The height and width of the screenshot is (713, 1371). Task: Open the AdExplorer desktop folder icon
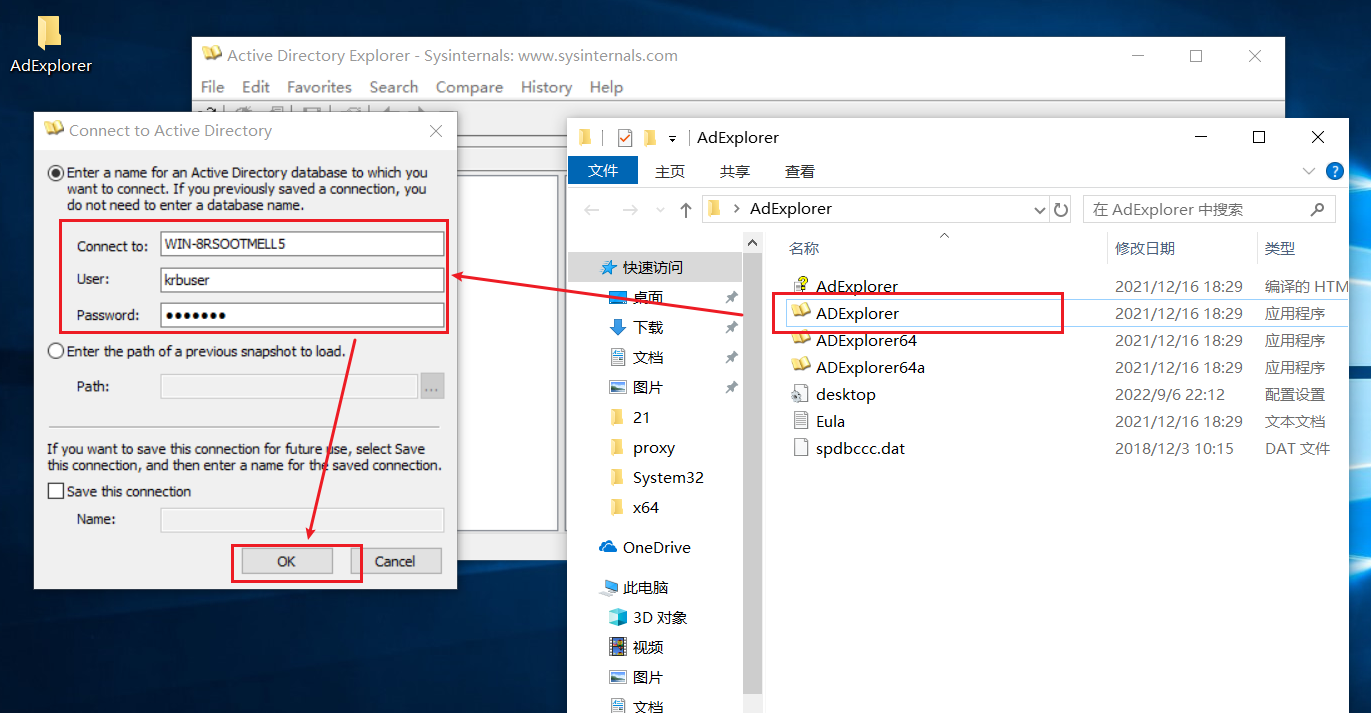(x=50, y=45)
